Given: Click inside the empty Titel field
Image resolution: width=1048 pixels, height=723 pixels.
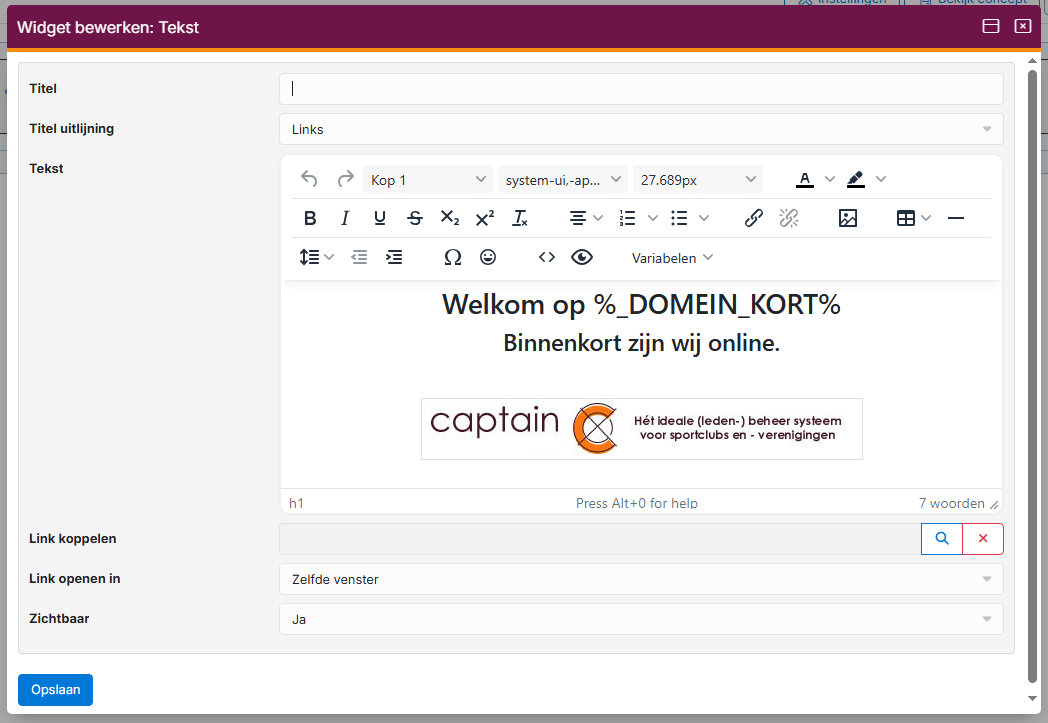Looking at the screenshot, I should 640,88.
